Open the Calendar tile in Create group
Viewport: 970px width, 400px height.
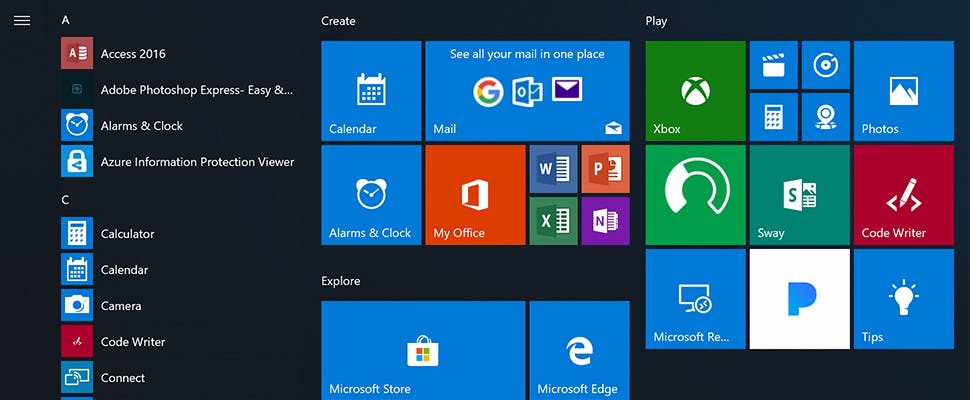[371, 91]
